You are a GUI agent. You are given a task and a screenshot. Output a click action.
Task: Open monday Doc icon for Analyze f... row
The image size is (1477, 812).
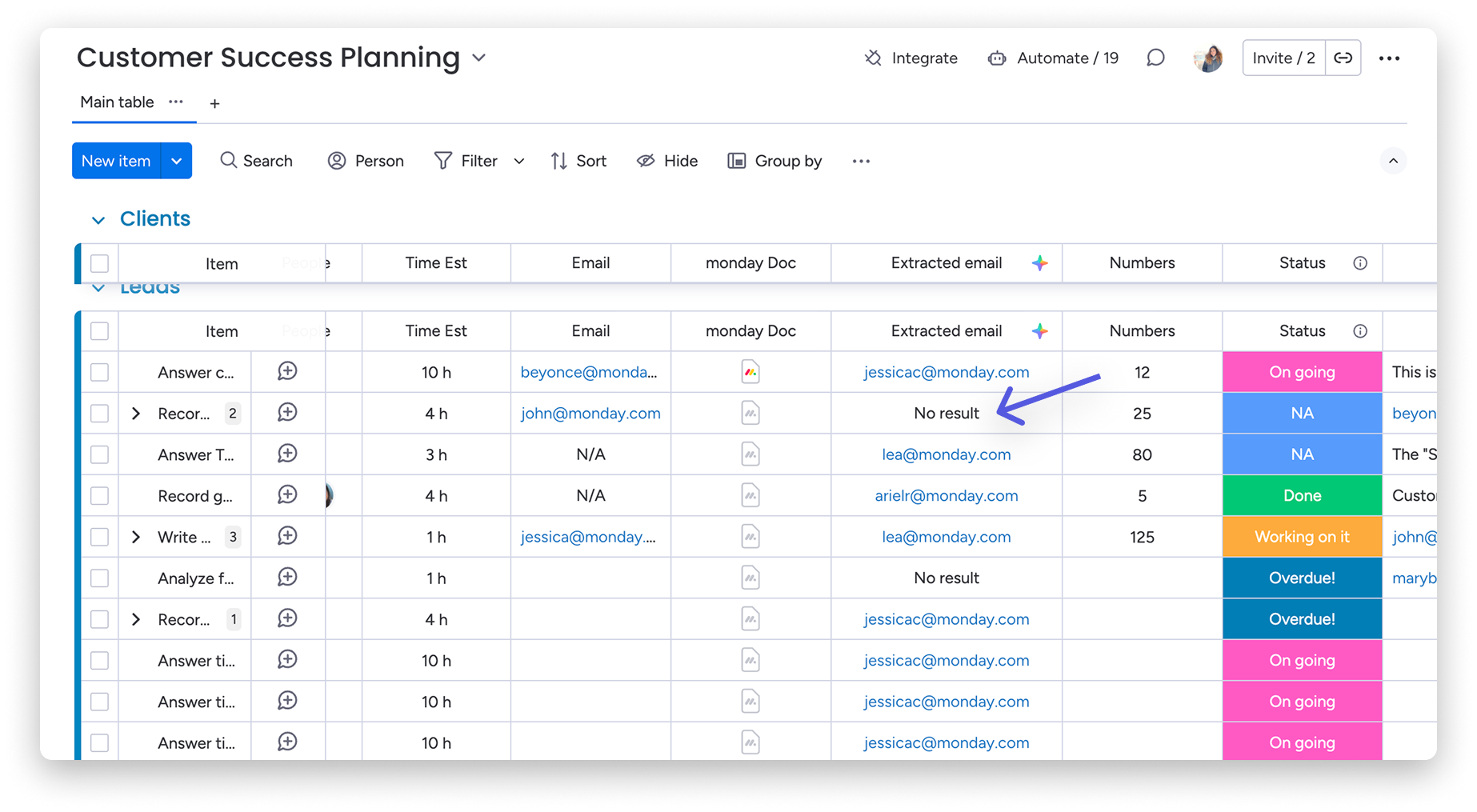(751, 578)
